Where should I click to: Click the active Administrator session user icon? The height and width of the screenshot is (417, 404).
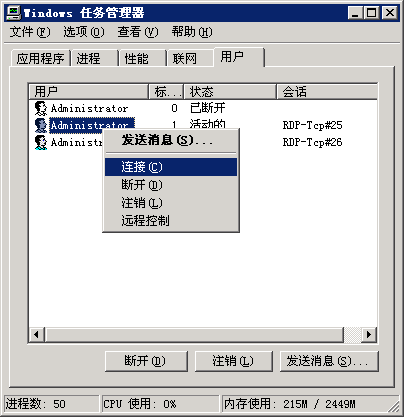(x=41, y=125)
